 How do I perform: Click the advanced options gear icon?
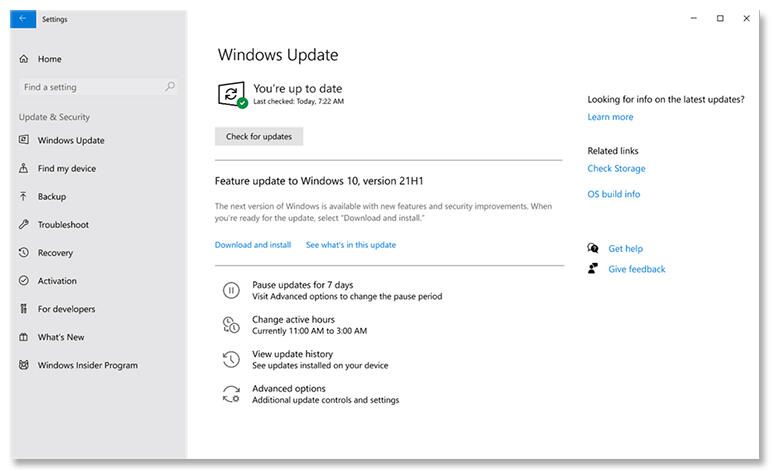pyautogui.click(x=231, y=394)
